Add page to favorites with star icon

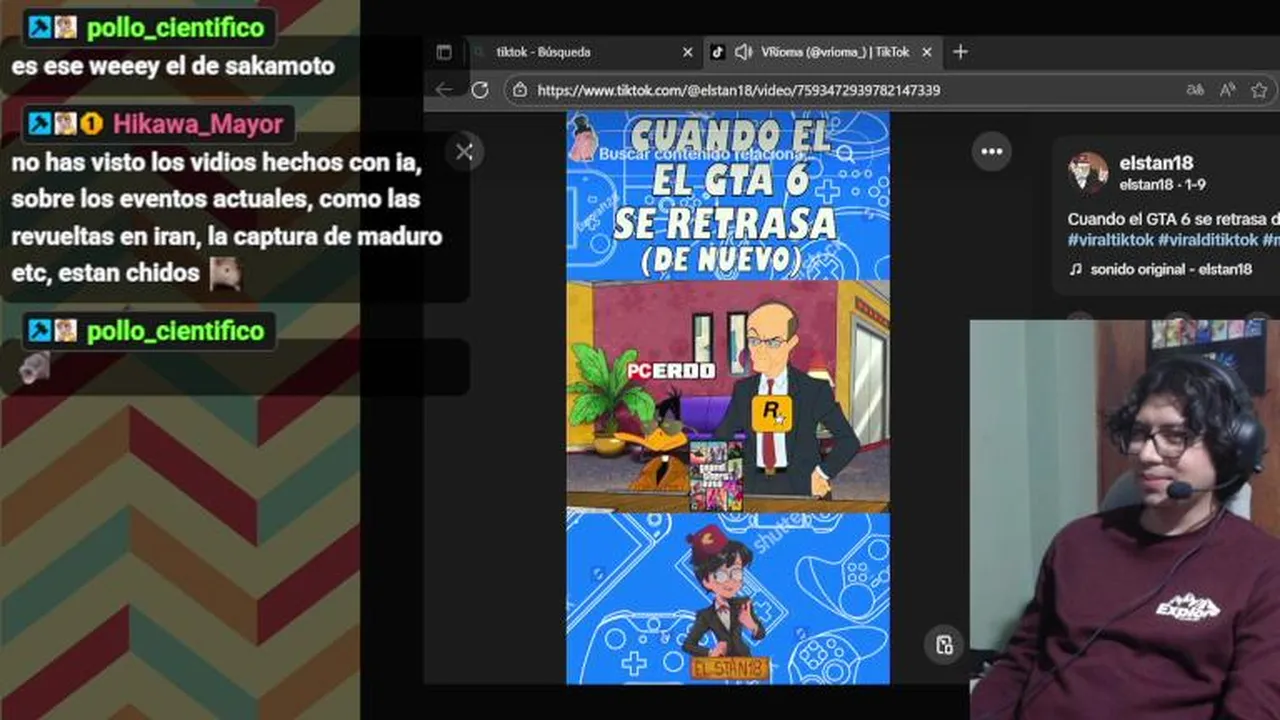(1259, 90)
